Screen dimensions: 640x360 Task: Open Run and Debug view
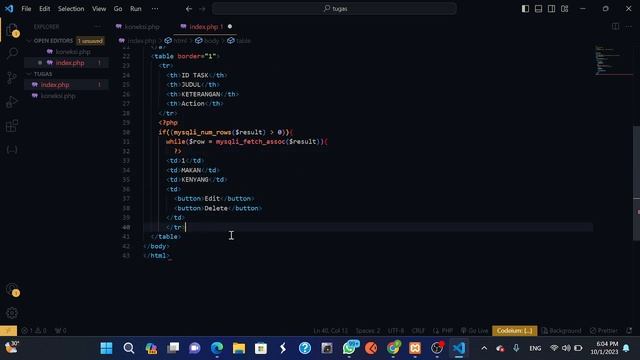(x=12, y=102)
